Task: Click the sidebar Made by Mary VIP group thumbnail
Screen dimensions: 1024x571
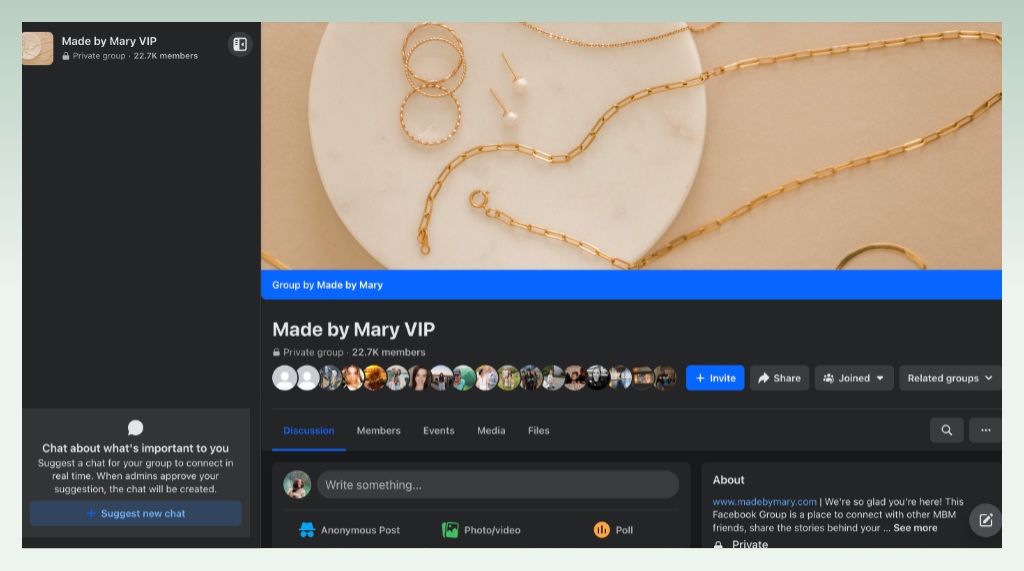Action: pyautogui.click(x=38, y=48)
